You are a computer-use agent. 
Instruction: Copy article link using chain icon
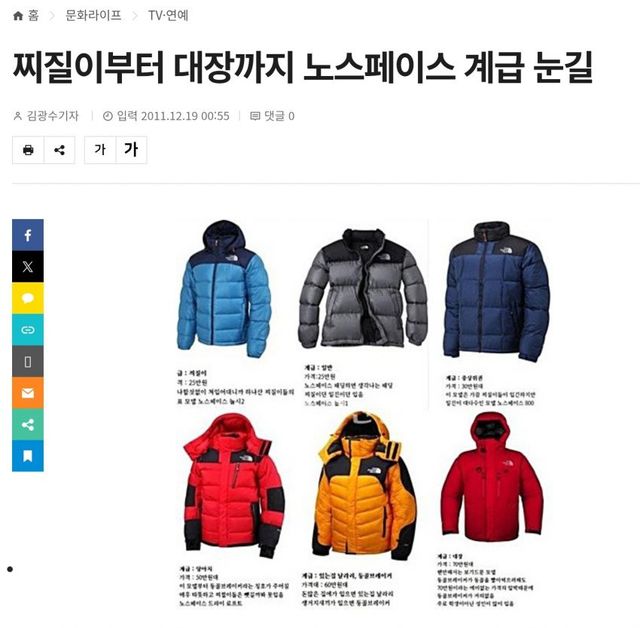28,330
